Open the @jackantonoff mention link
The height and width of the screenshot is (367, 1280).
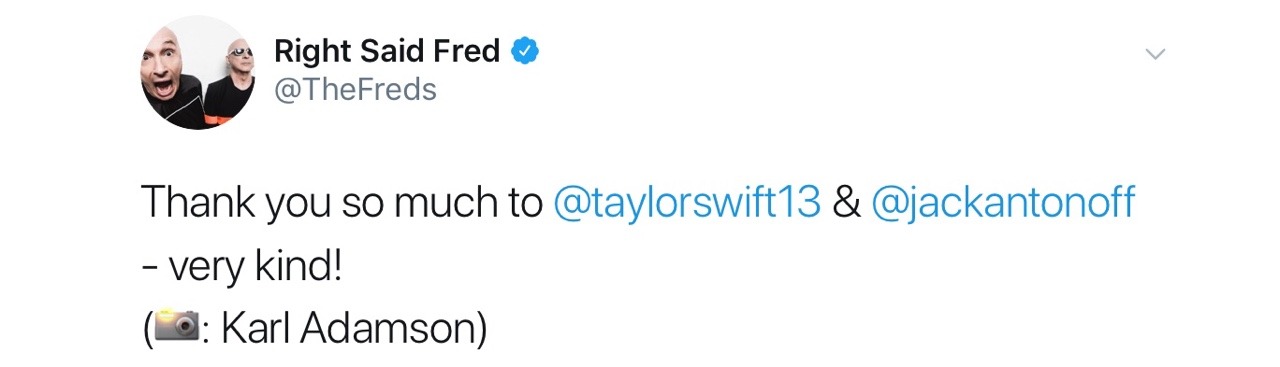point(1003,203)
